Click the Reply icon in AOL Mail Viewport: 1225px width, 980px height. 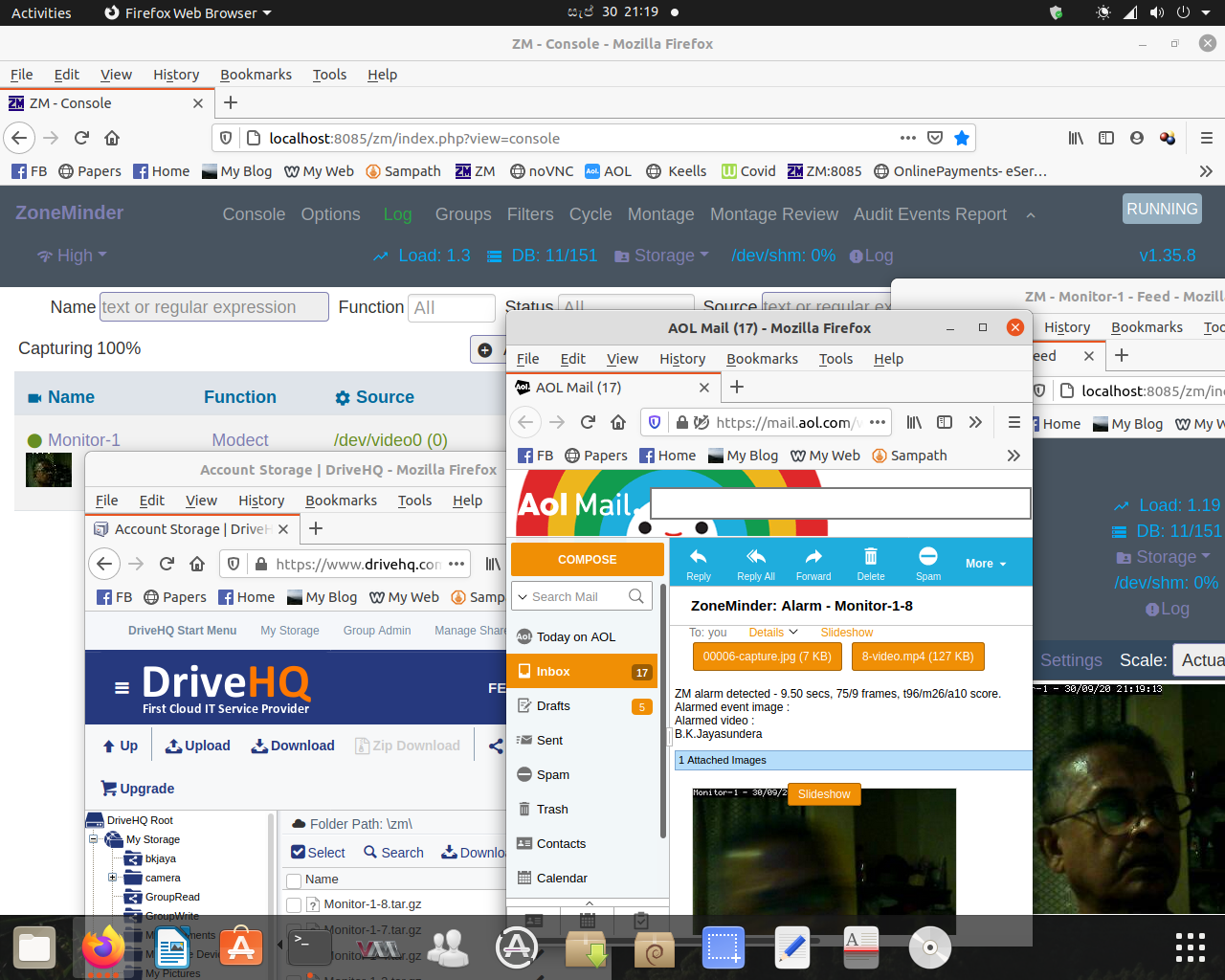click(x=699, y=564)
